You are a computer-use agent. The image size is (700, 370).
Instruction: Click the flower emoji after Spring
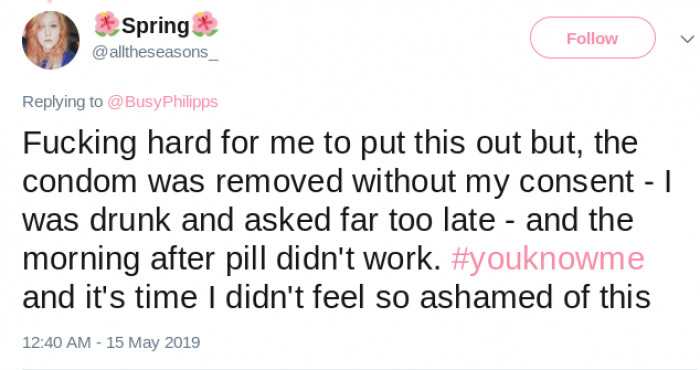[205, 25]
